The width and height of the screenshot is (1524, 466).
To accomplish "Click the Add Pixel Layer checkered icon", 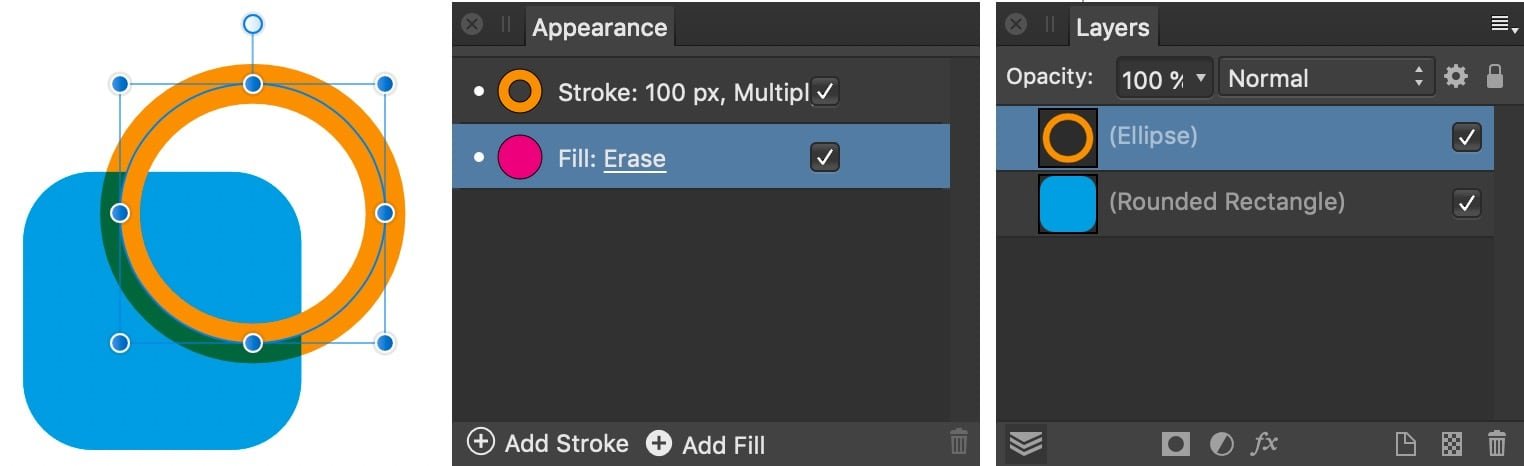I will (x=1451, y=444).
